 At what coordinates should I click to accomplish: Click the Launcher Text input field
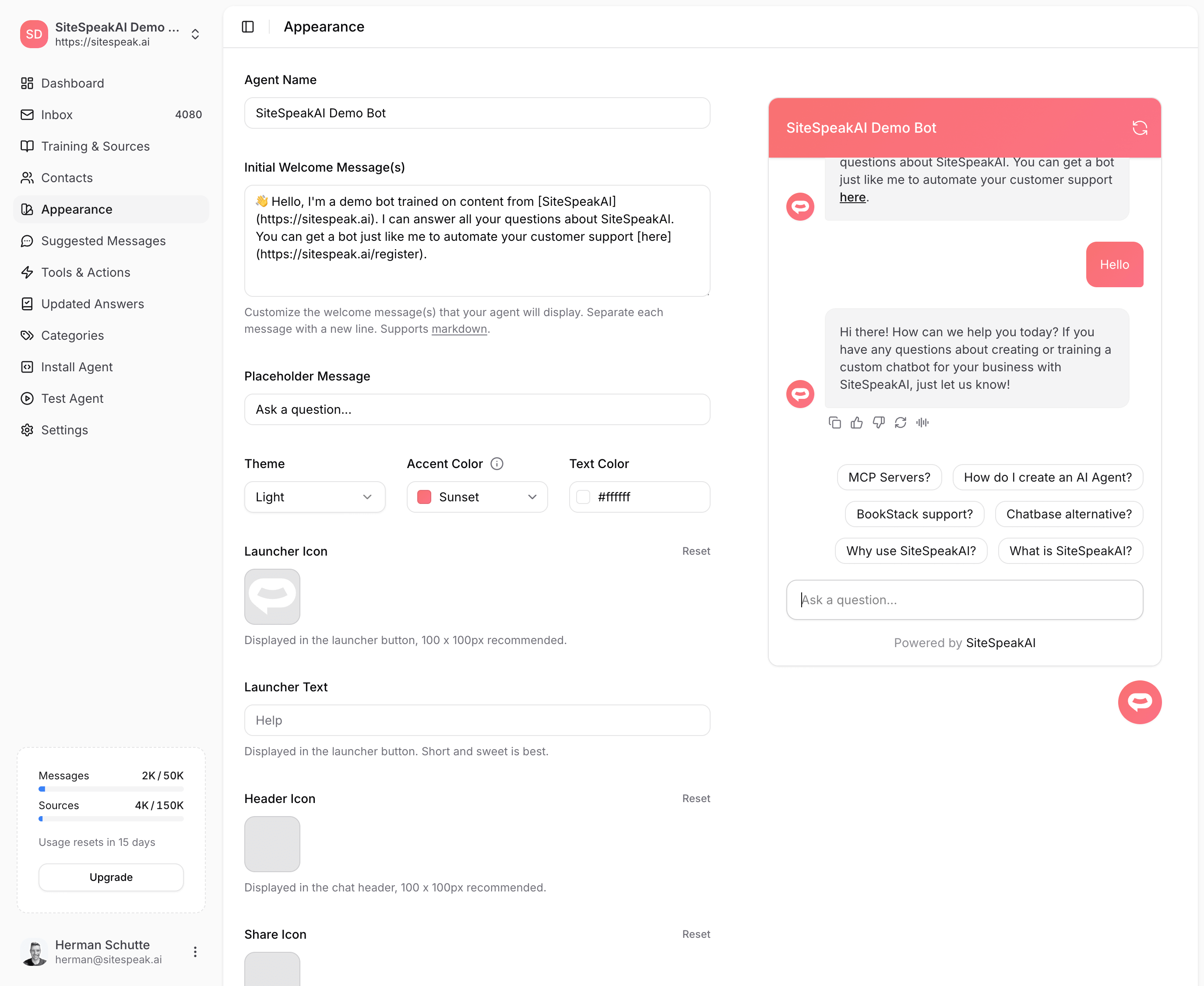[x=477, y=720]
